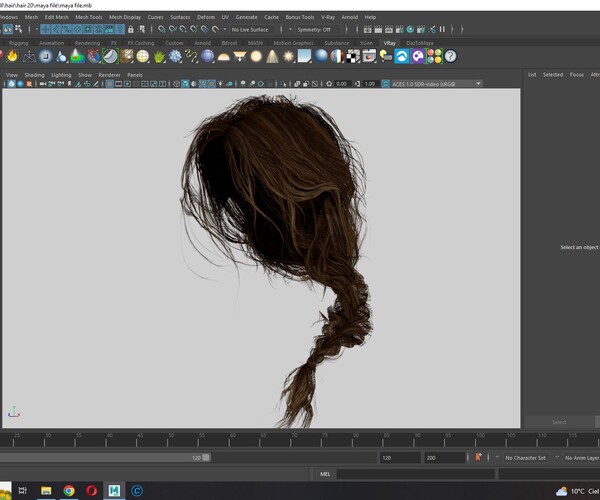Open the Deform menu

coord(206,17)
